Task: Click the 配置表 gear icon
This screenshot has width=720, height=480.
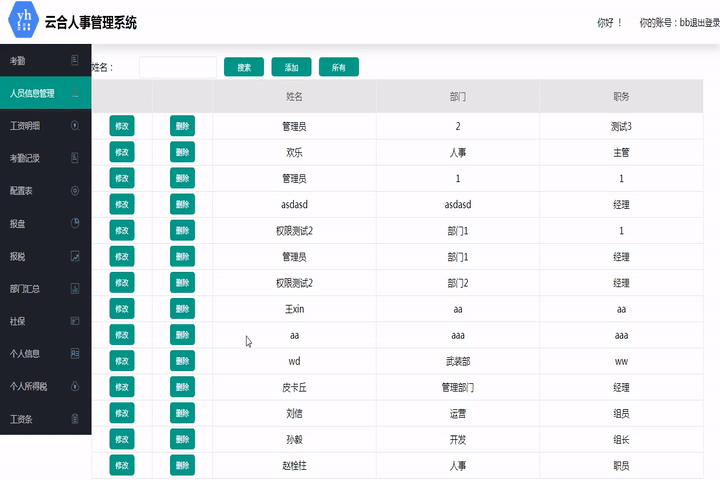Action: point(75,190)
